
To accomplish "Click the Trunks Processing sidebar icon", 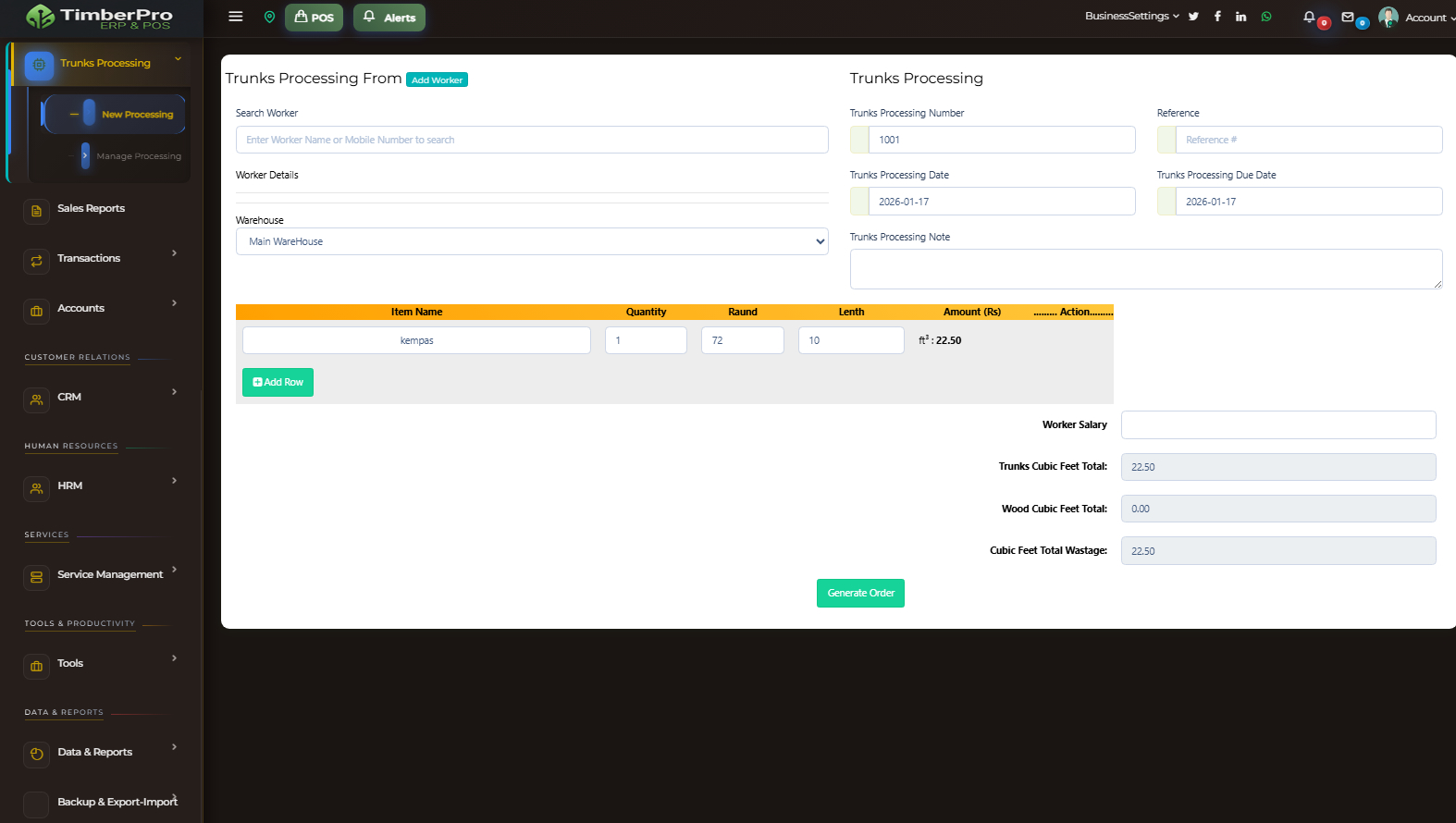I will [39, 65].
